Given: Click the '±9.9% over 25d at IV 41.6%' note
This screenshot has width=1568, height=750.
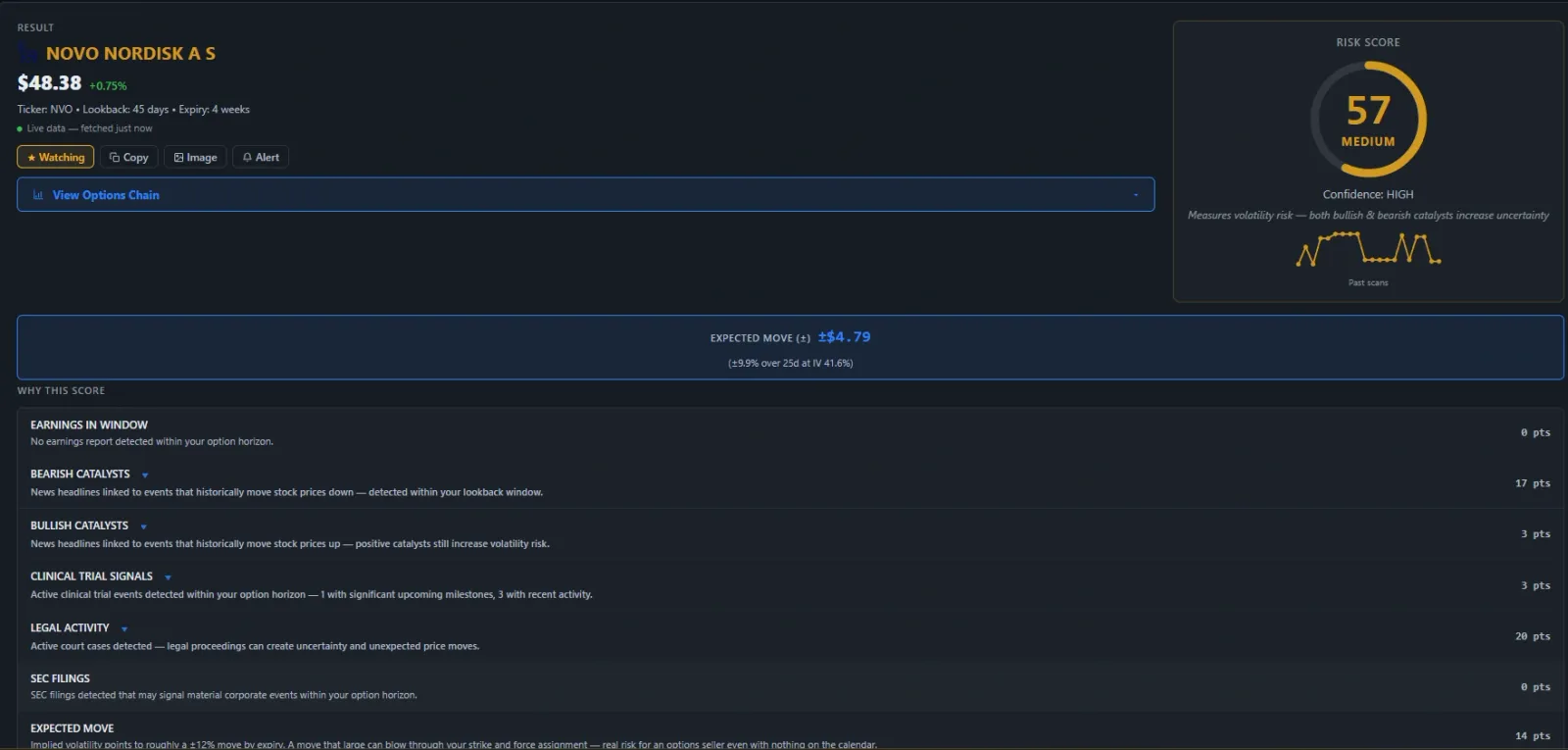Looking at the screenshot, I should [x=790, y=363].
